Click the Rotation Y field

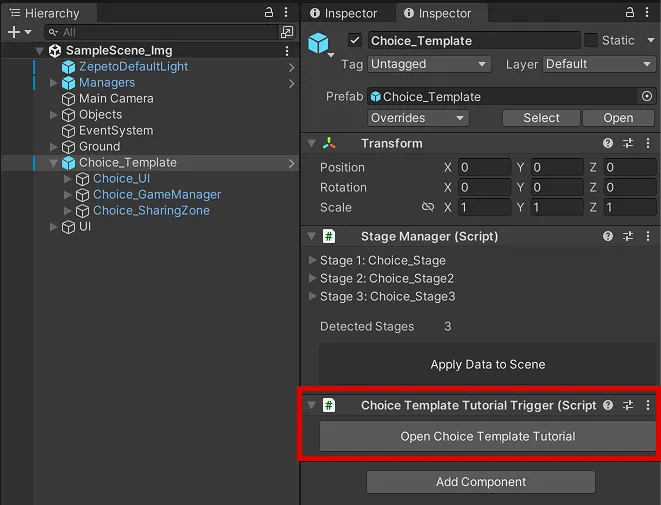pyautogui.click(x=557, y=188)
